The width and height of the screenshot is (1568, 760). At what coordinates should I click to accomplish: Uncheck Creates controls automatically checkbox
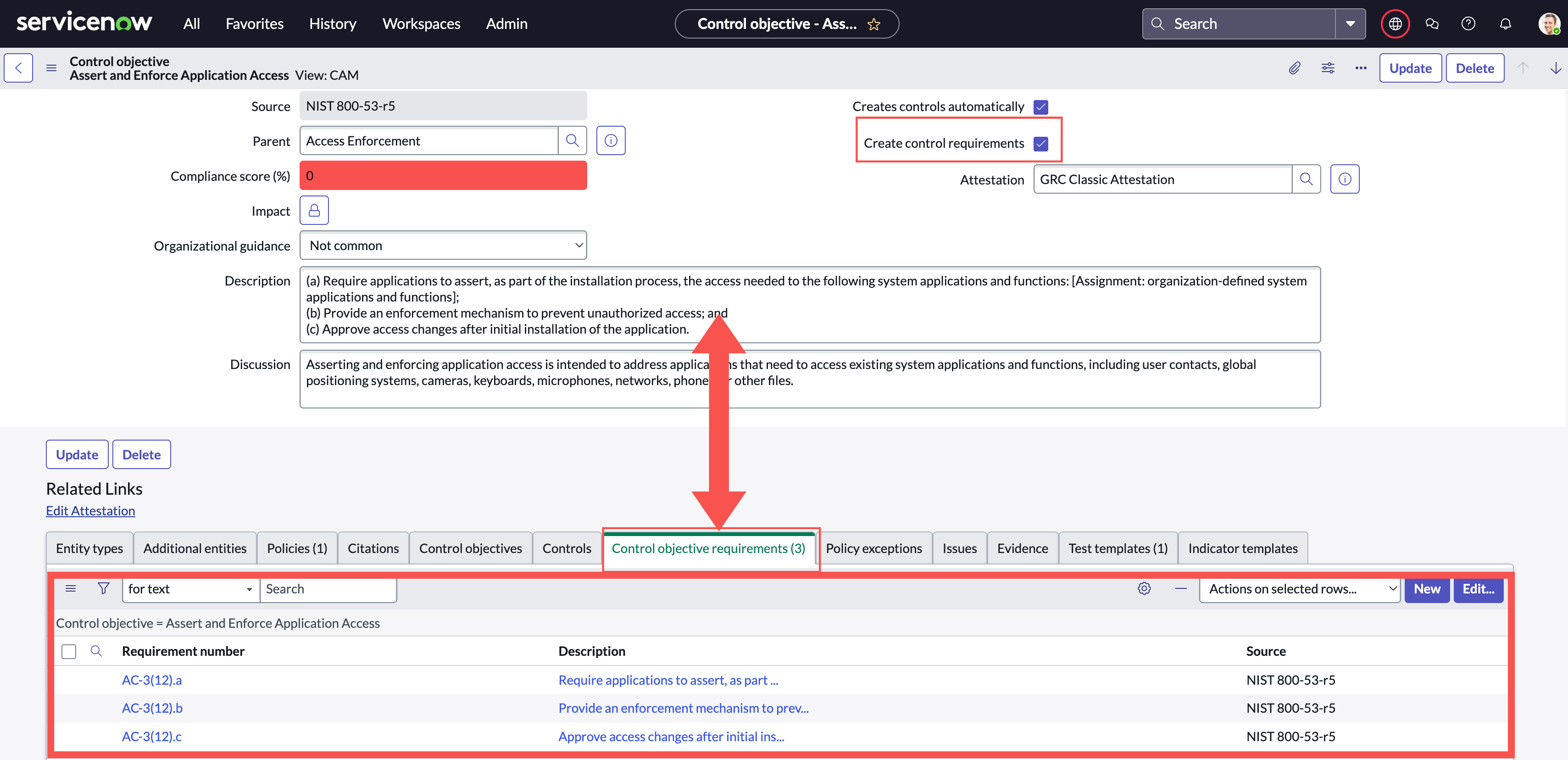point(1041,107)
